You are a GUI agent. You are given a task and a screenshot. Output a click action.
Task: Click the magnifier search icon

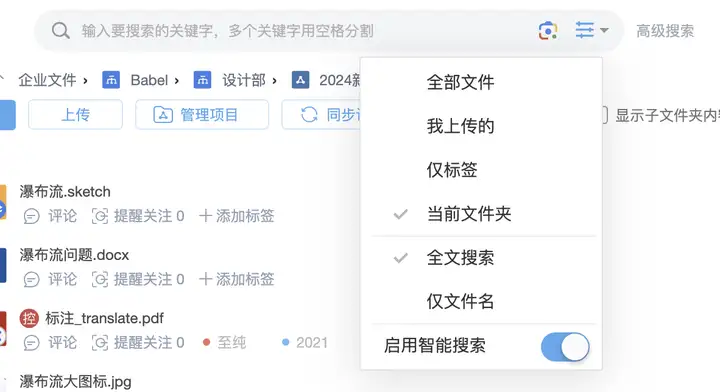[x=61, y=31]
